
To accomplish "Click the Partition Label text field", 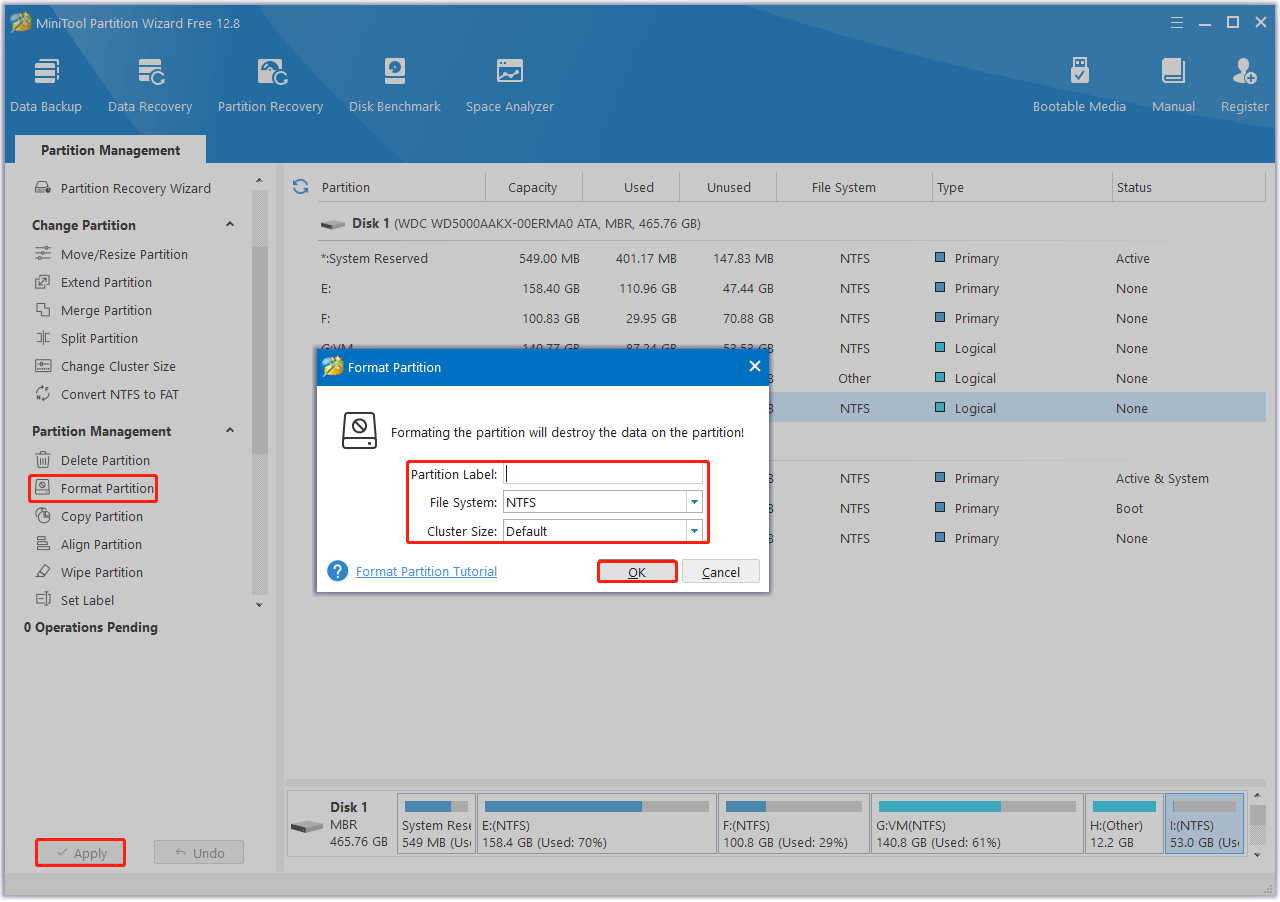I will (603, 474).
